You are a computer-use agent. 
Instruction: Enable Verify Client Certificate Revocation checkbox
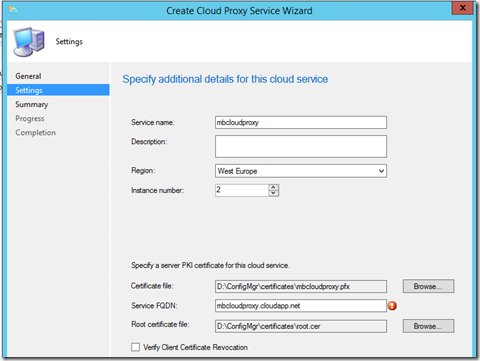pyautogui.click(x=135, y=347)
